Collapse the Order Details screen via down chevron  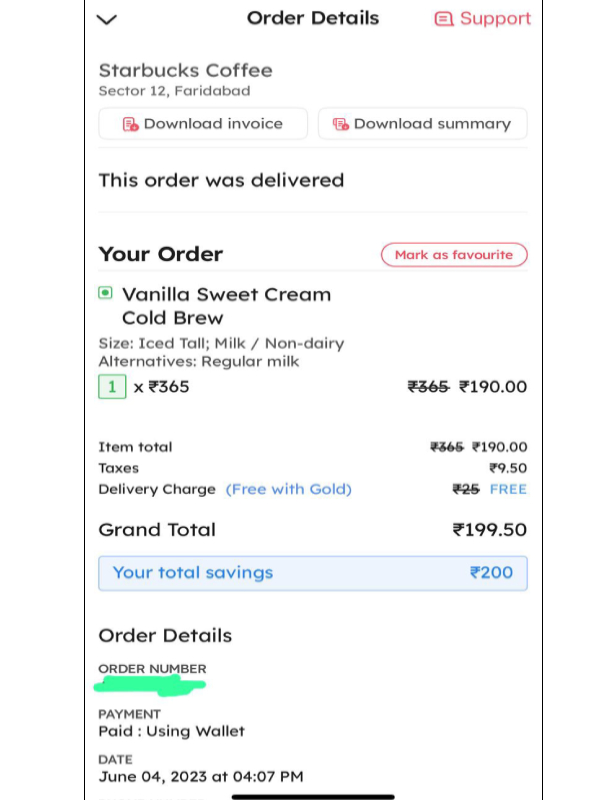tap(106, 20)
